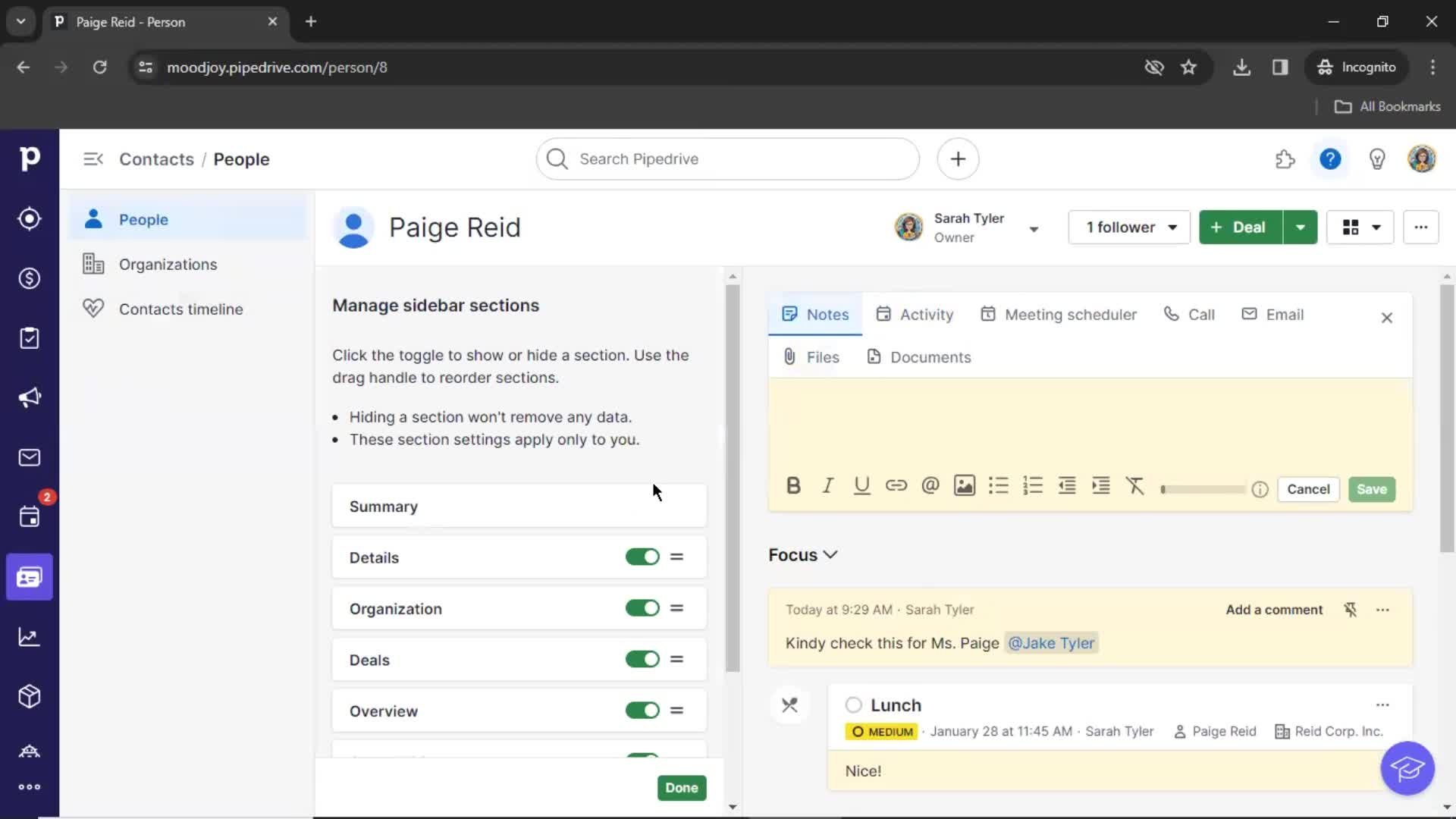Toggle the Deals sidebar section
The image size is (1456, 819).
(x=642, y=659)
